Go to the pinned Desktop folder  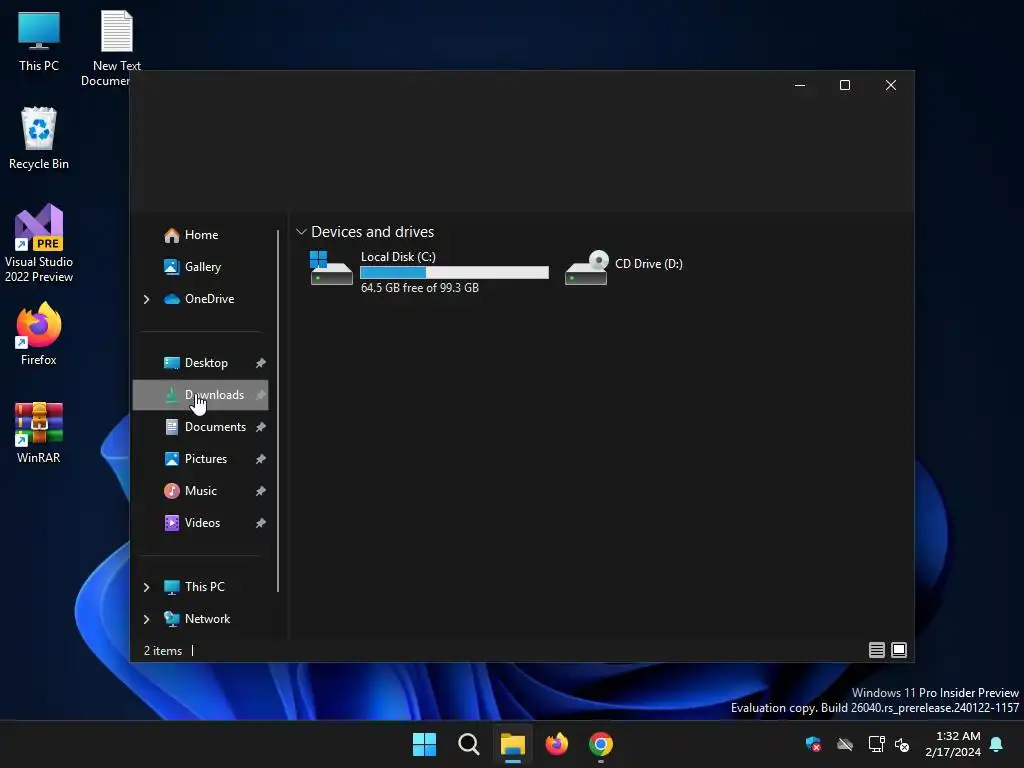click(200, 362)
